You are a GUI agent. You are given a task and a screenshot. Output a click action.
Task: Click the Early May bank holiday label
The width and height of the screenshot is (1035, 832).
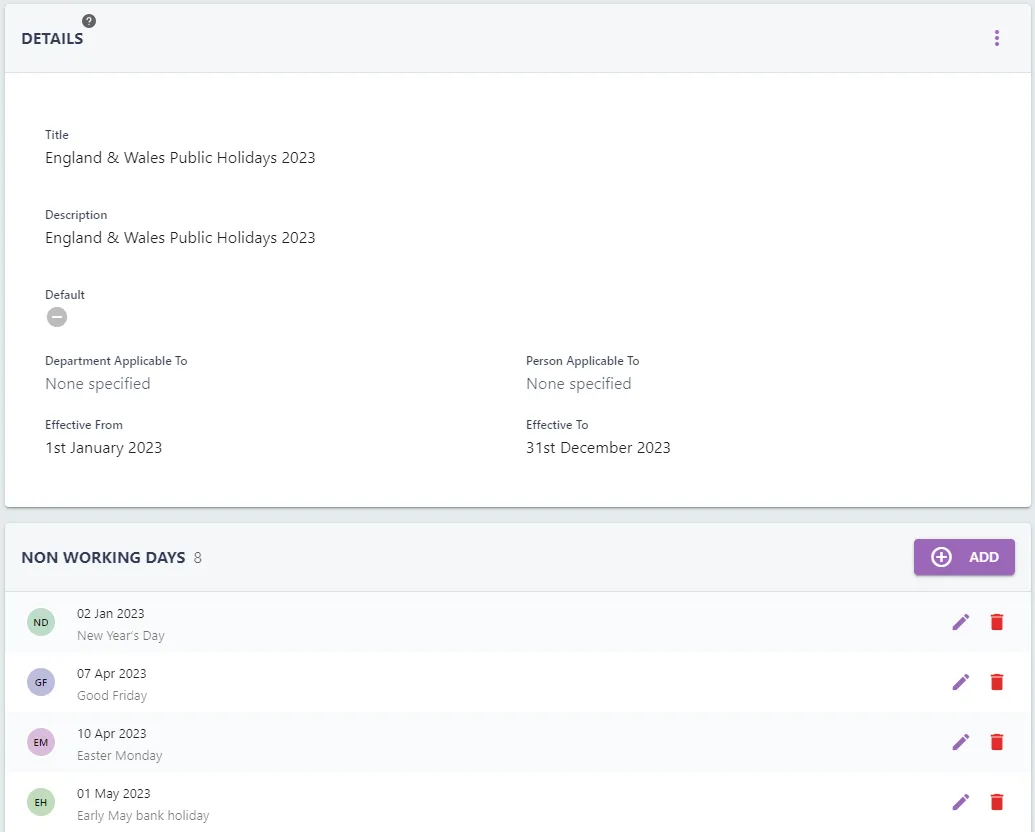click(143, 816)
